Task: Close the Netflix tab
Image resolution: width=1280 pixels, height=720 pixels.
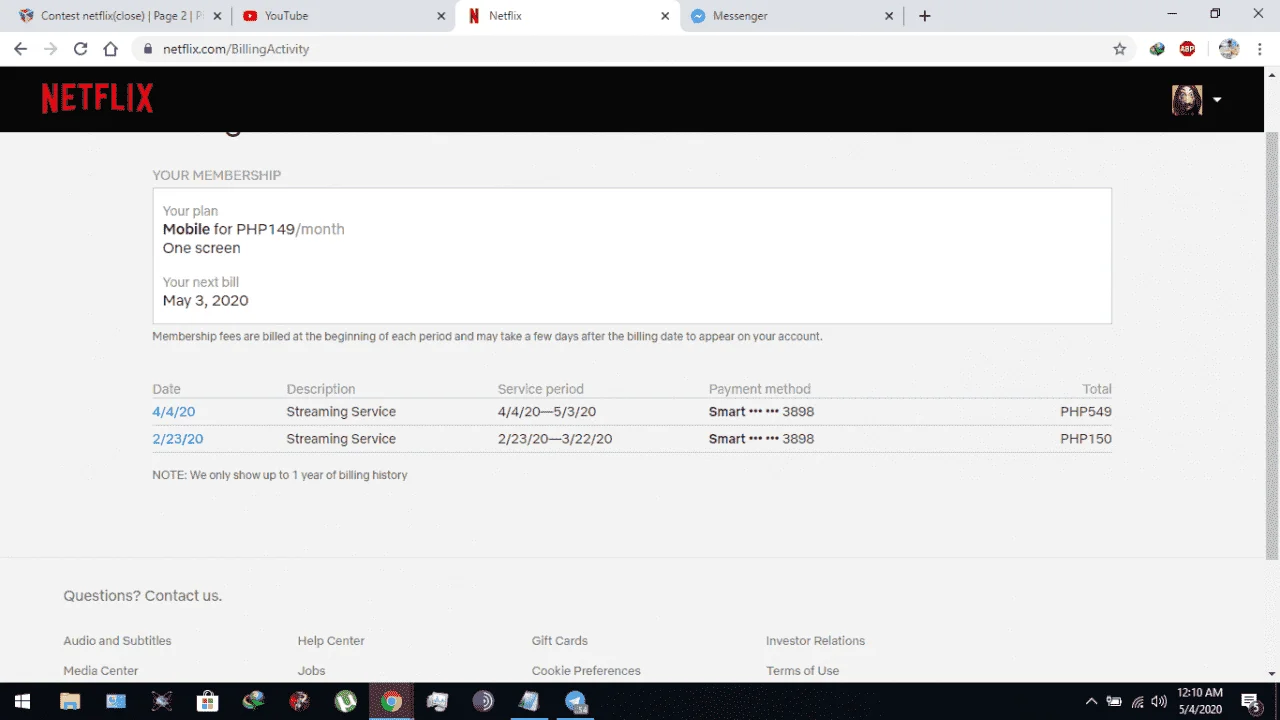Action: tap(666, 16)
